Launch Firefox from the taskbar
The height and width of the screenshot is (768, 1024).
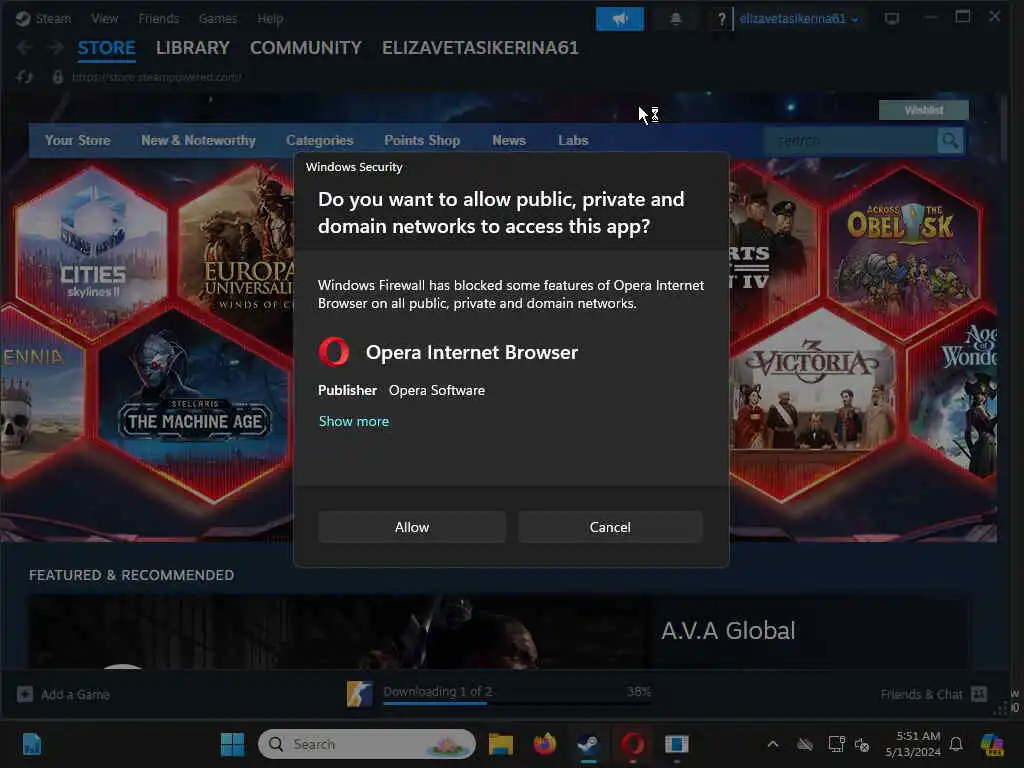(544, 744)
